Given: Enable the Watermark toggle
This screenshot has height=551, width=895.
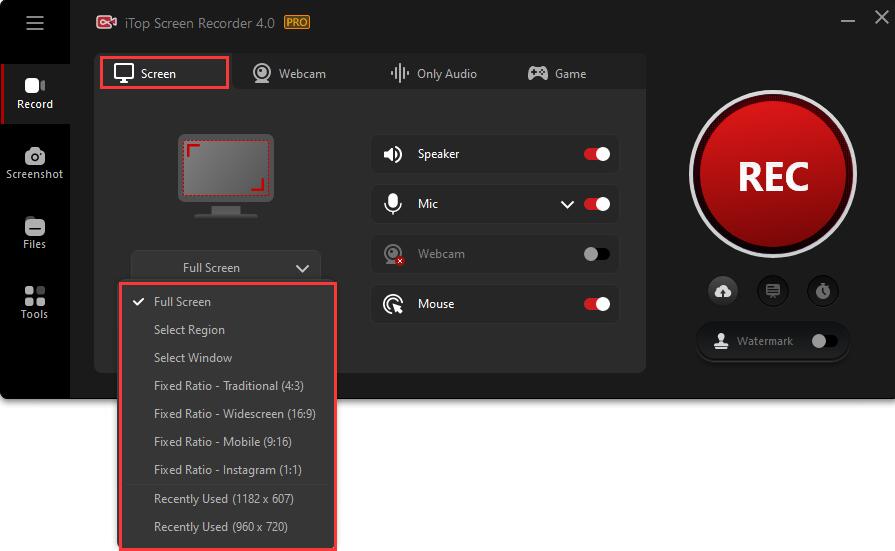Looking at the screenshot, I should pyautogui.click(x=824, y=341).
